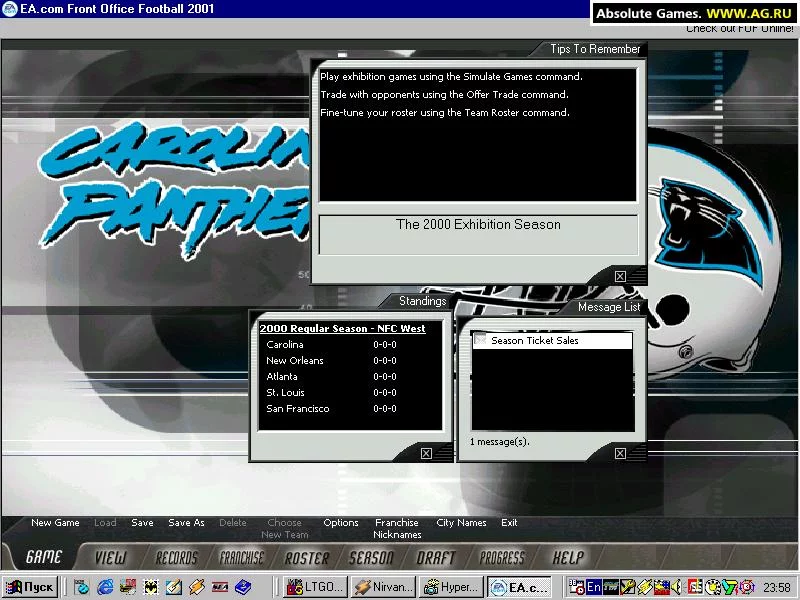Click the Standings panel title tab

422,301
